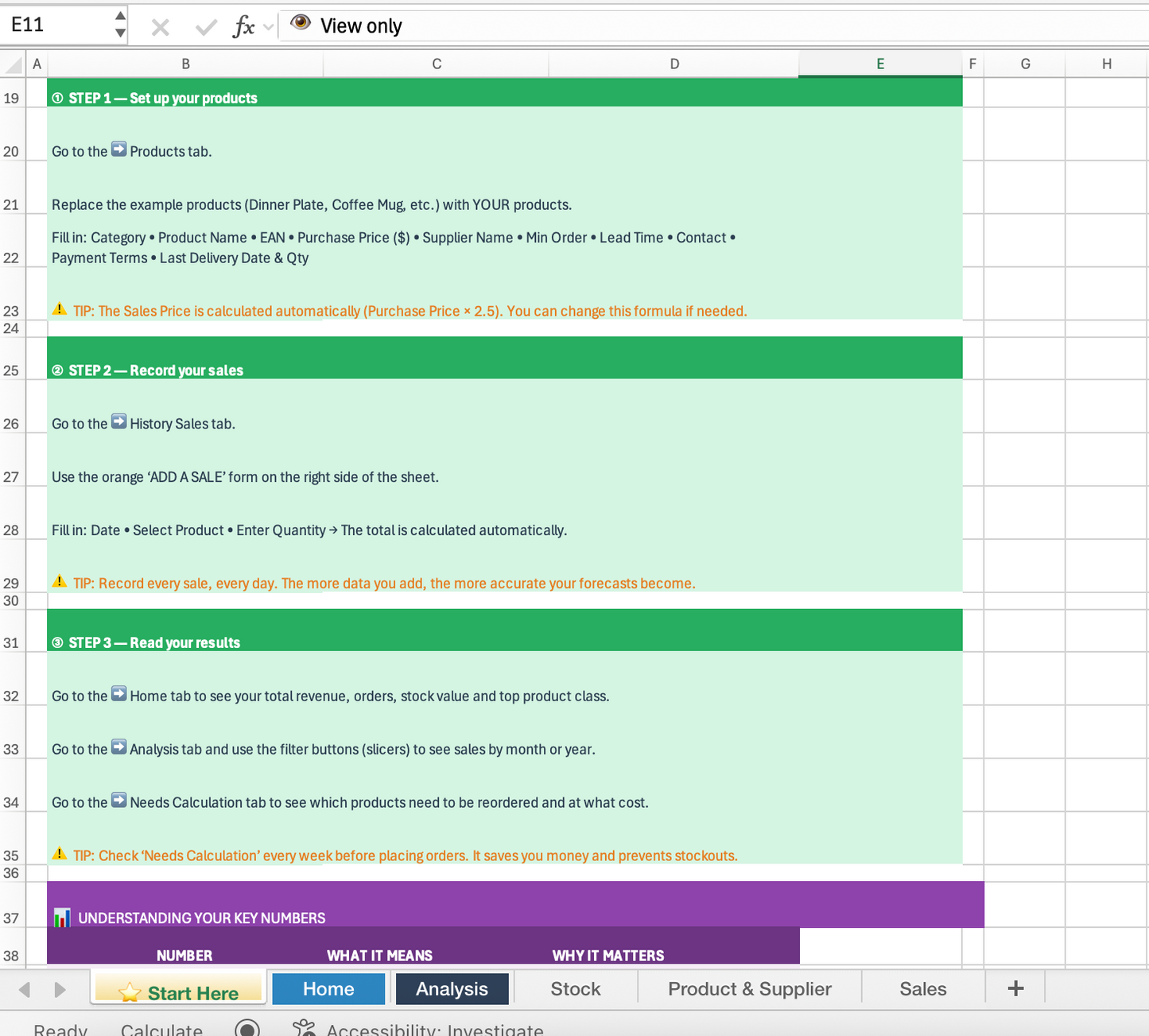This screenshot has height=1036, width=1149.
Task: Switch to the Home sheet tab
Action: (x=328, y=988)
